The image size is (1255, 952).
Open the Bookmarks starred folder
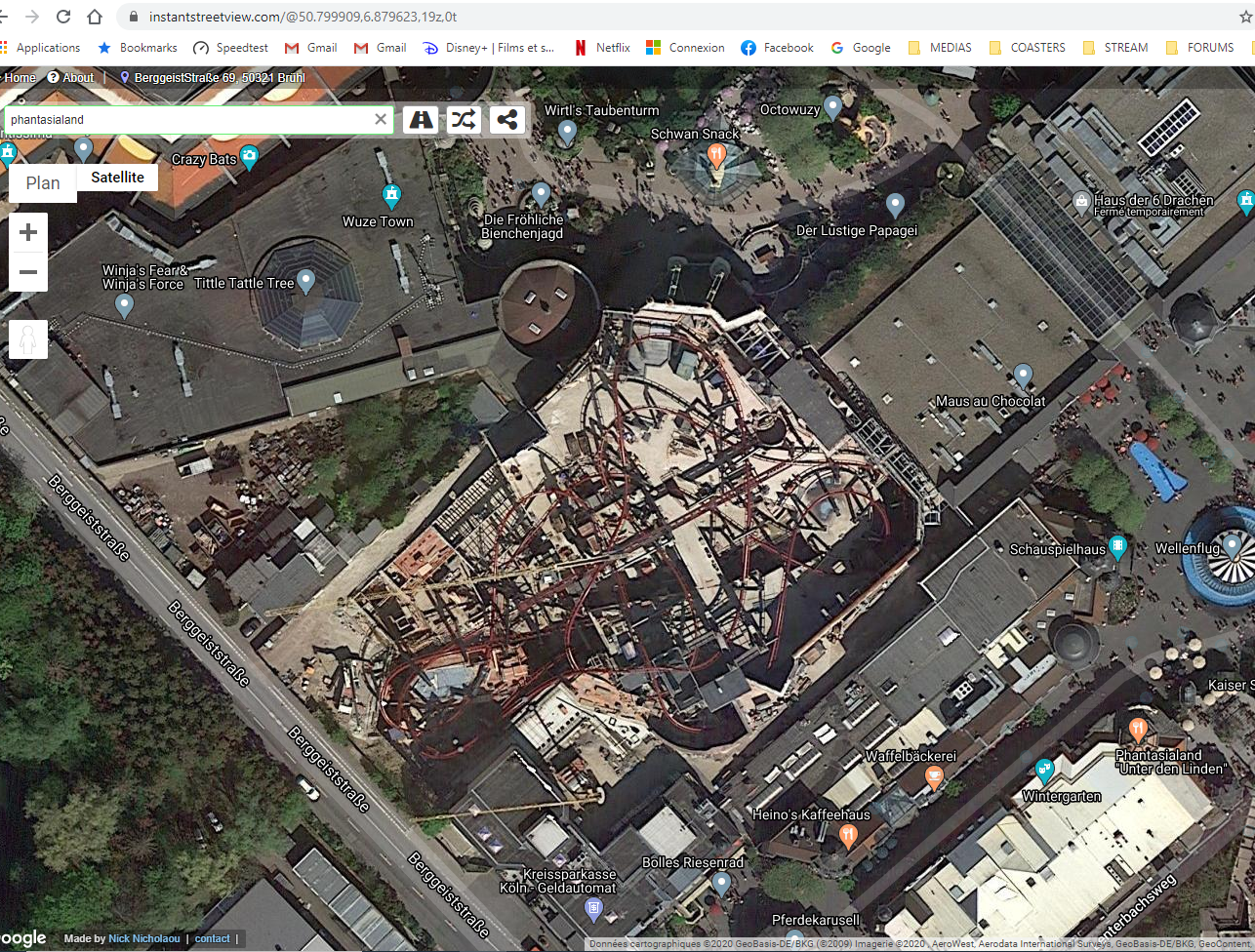(138, 48)
